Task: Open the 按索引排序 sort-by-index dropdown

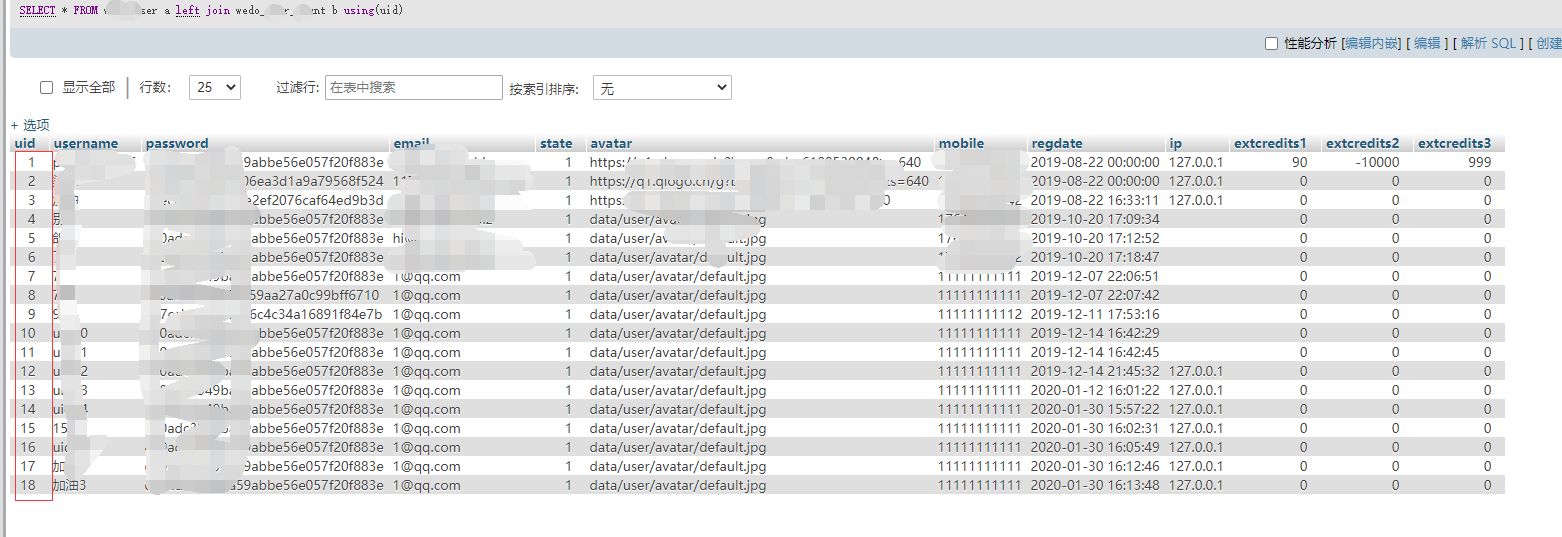Action: (x=662, y=88)
